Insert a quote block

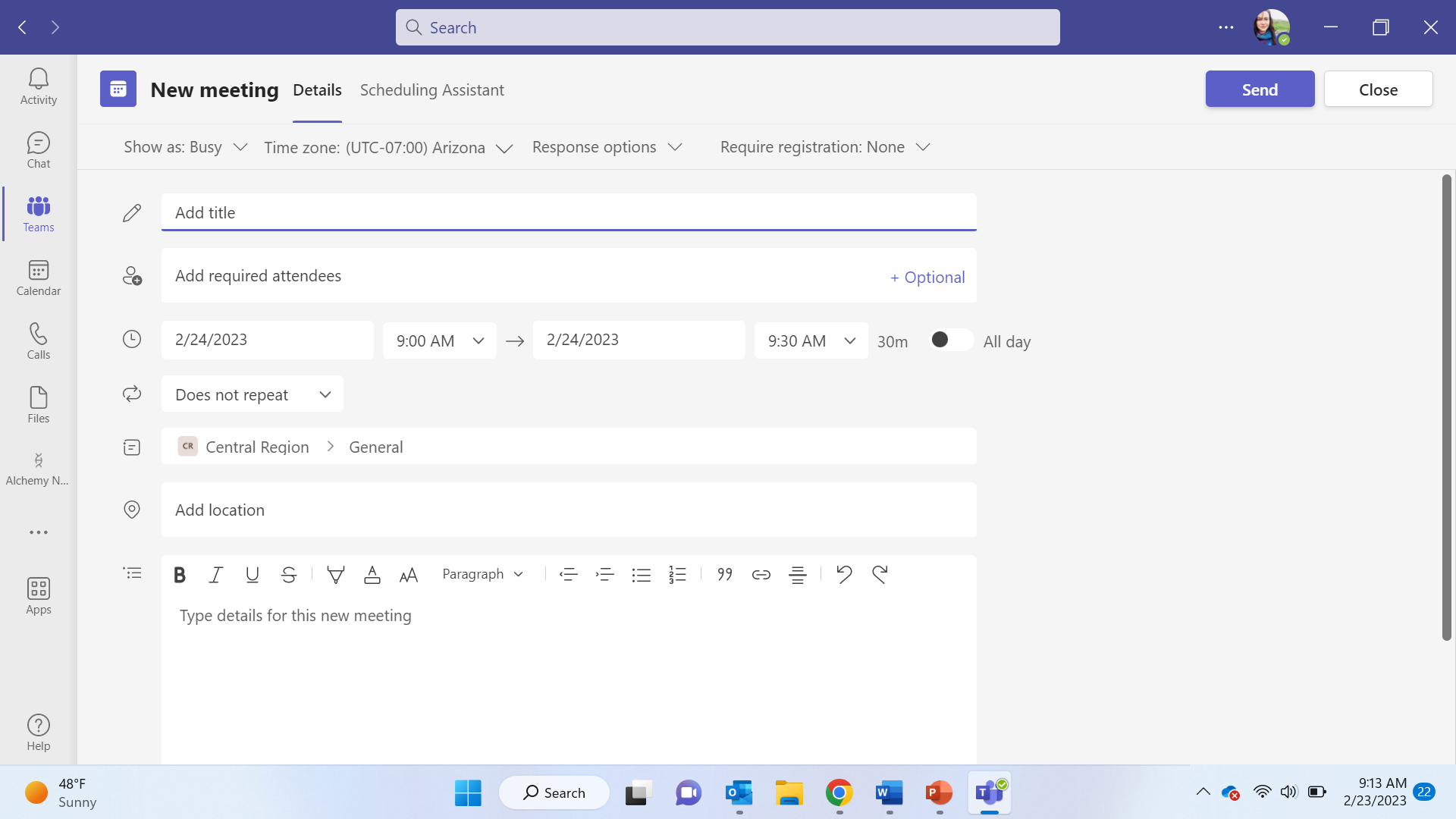(724, 575)
